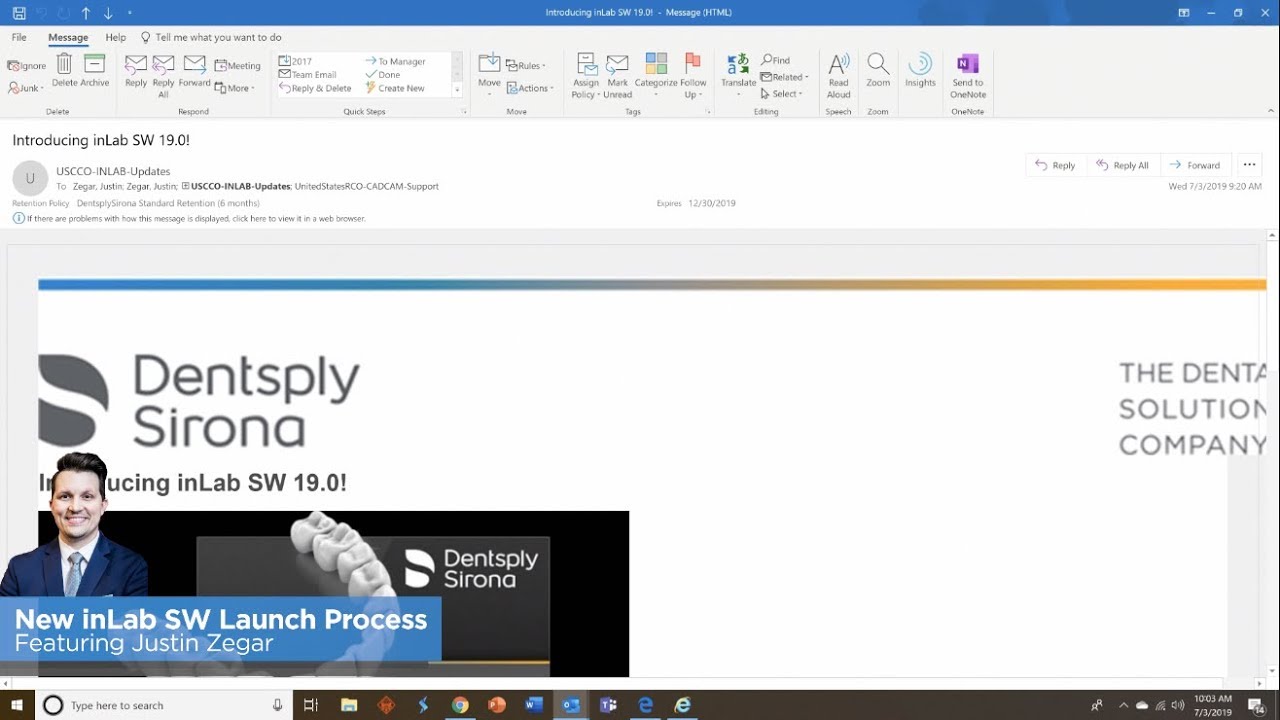
Task: Click Tell me what you want to do
Action: click(211, 37)
